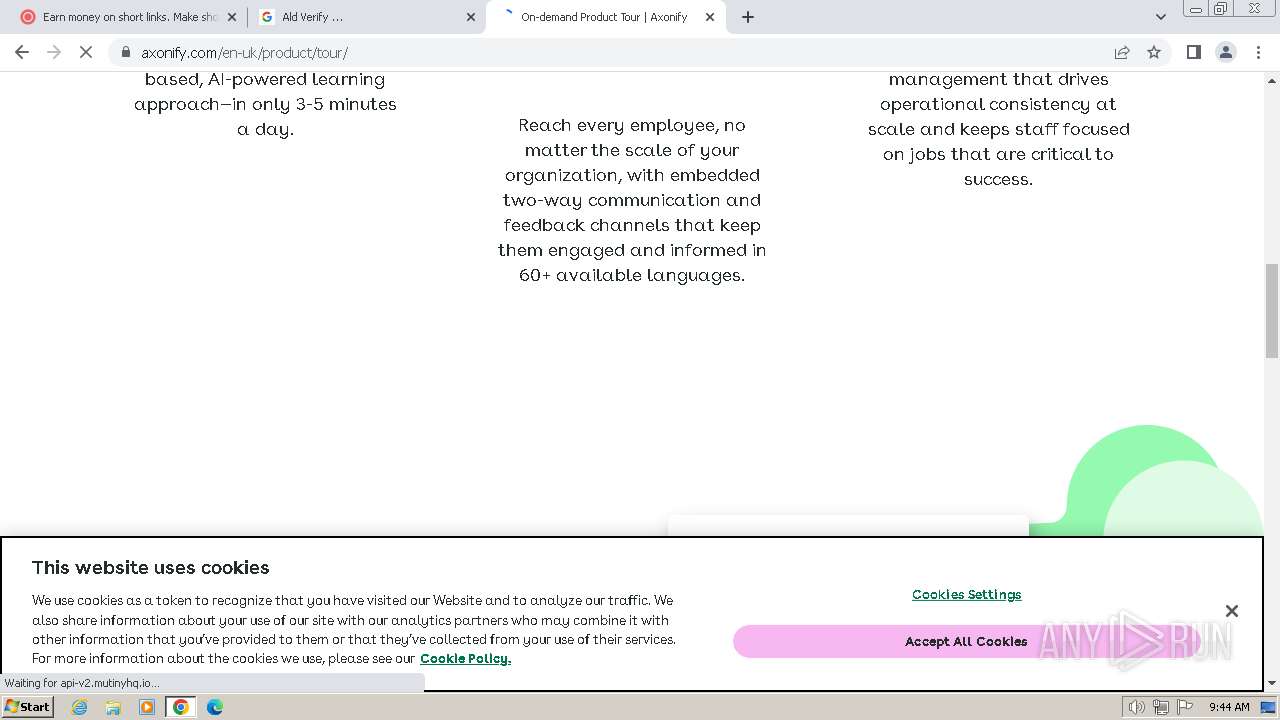
Task: Click the "This website uses cookies" heading
Action: click(x=151, y=568)
